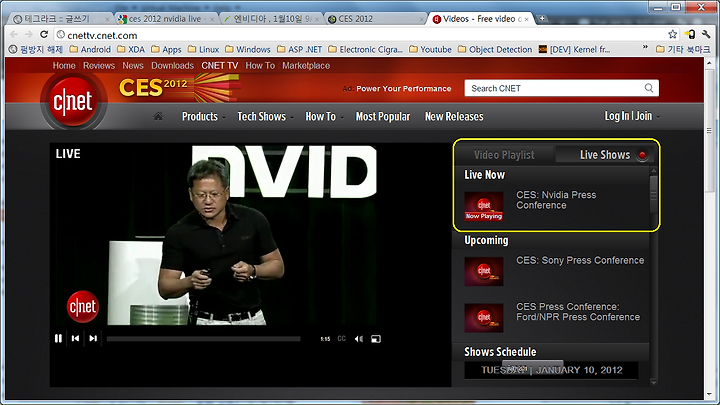Open the Windows bookmarks folder

(248, 50)
